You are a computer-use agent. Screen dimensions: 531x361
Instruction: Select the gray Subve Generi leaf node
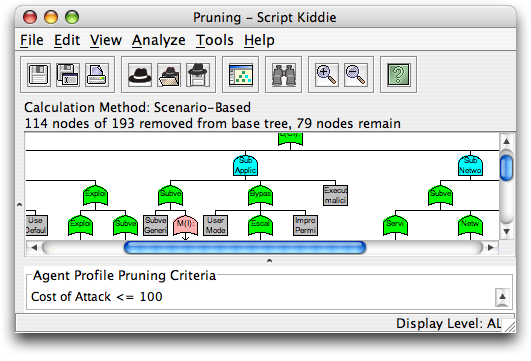[155, 225]
